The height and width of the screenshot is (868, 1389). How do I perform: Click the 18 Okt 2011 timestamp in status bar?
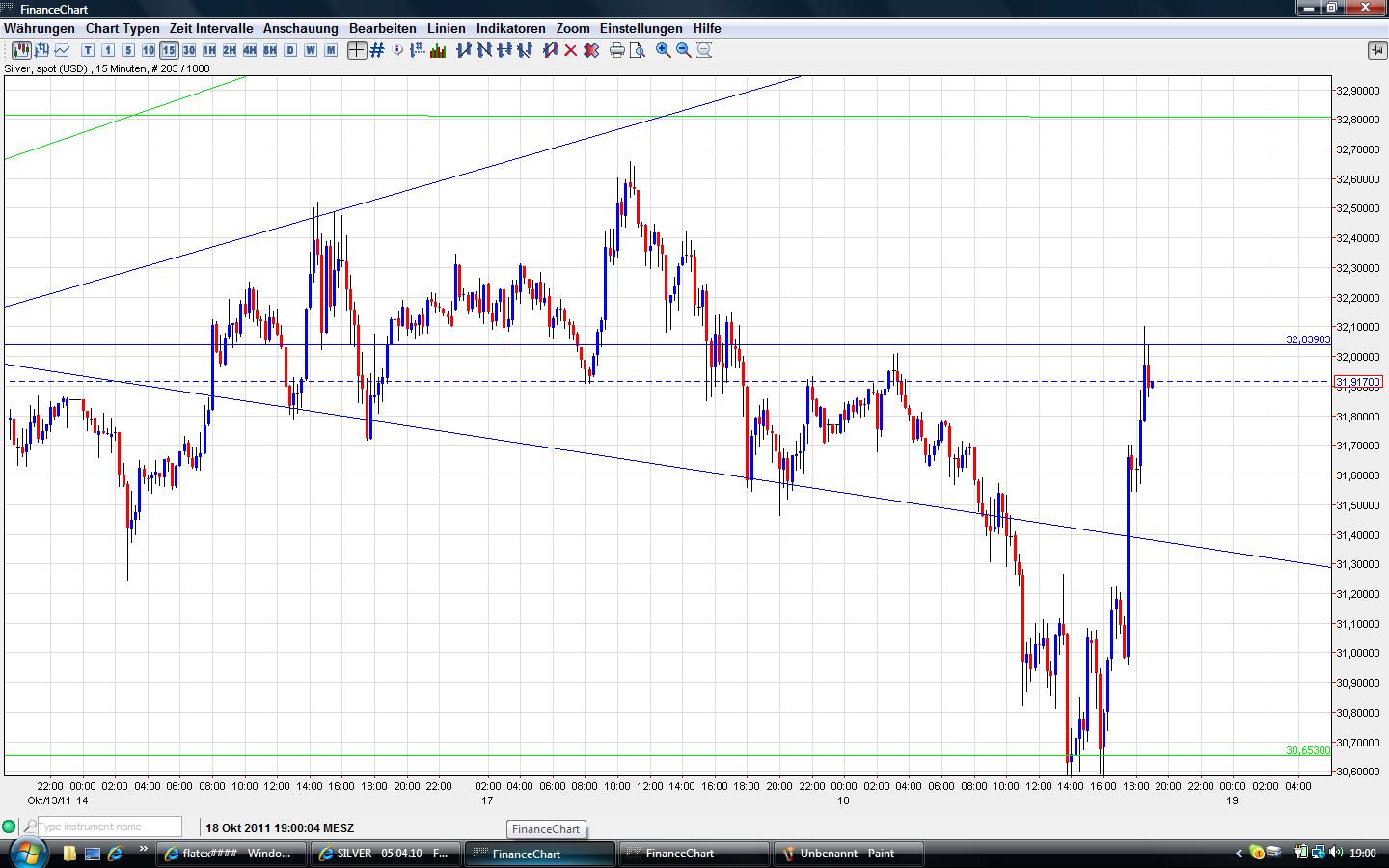[x=280, y=827]
